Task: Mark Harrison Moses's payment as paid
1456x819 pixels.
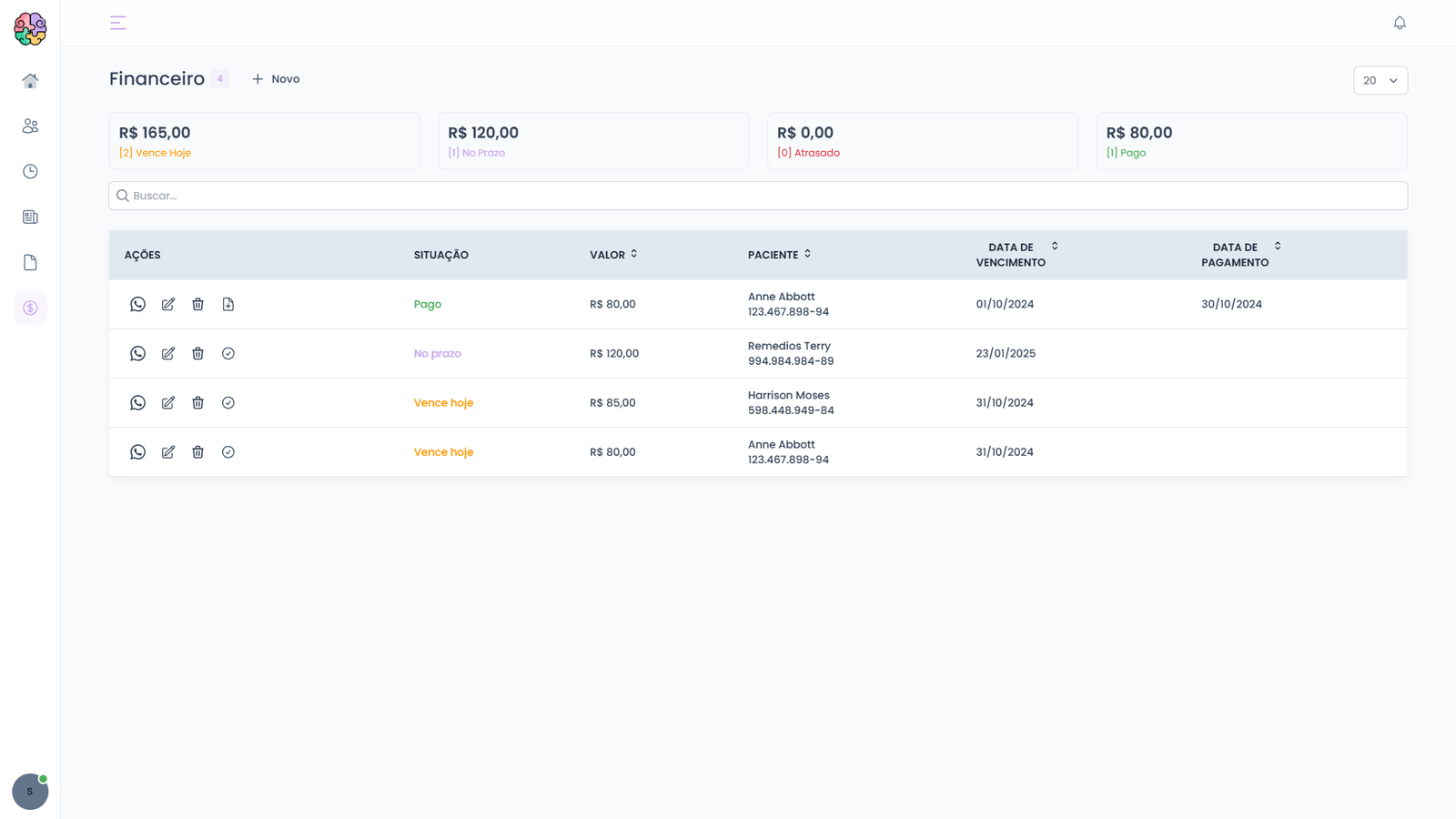Action: tap(228, 402)
